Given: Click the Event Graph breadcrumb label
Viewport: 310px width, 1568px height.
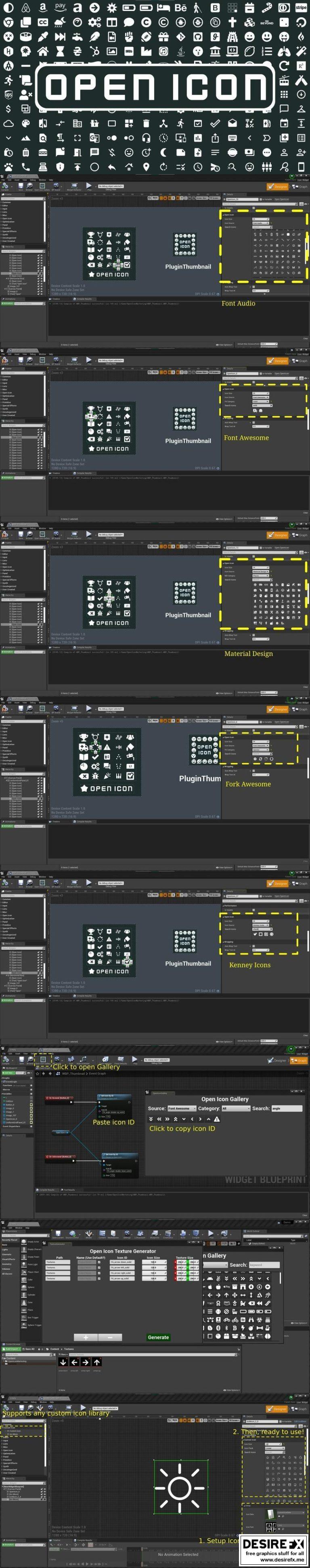Looking at the screenshot, I should pyautogui.click(x=97, y=1073).
